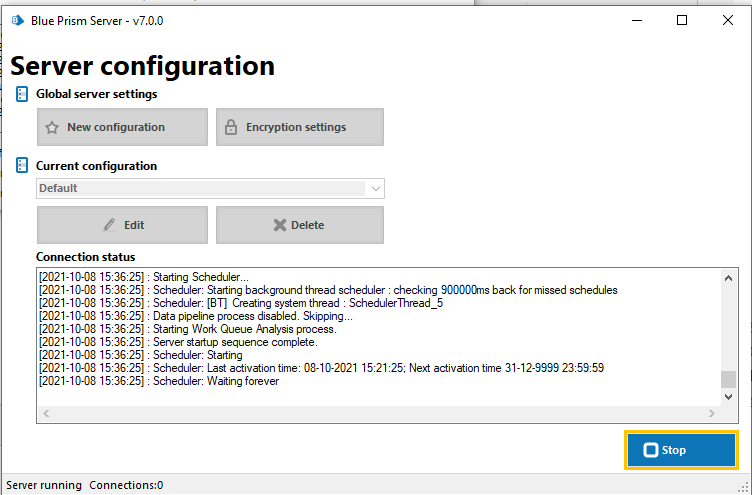Create a New configuration

pyautogui.click(x=122, y=127)
